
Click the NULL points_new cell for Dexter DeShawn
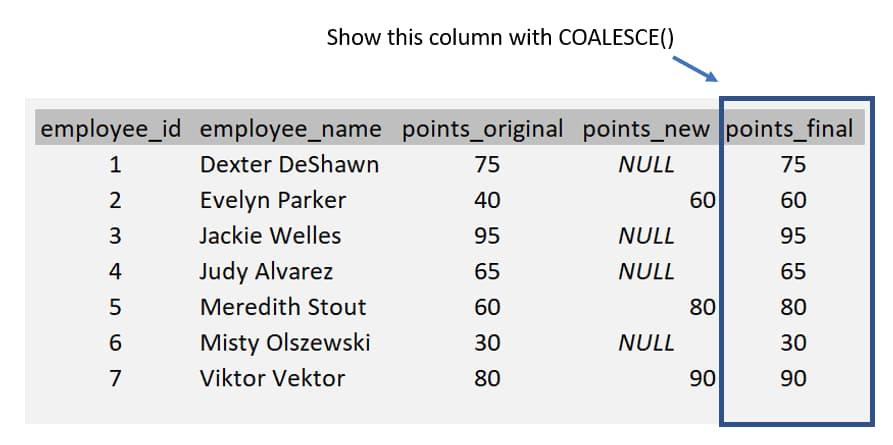pyautogui.click(x=646, y=165)
